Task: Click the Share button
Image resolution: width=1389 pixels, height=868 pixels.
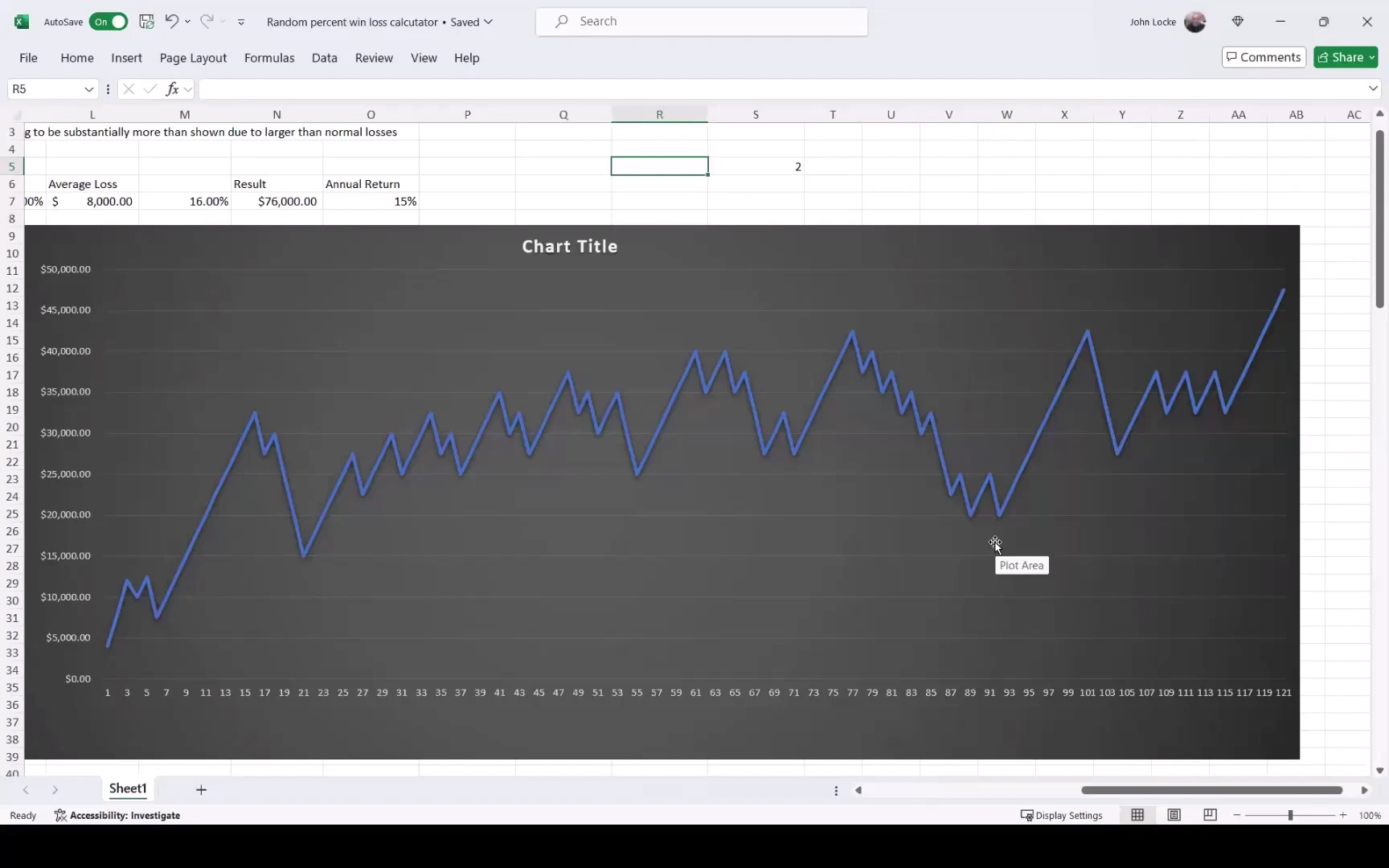Action: [1346, 57]
